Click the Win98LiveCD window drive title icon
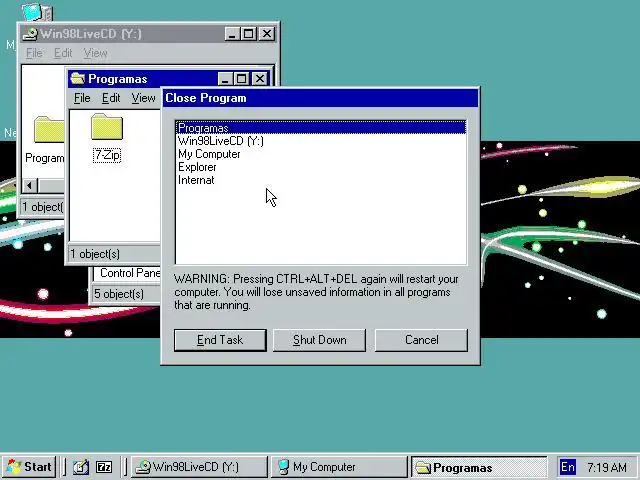The image size is (640, 480). point(30,34)
